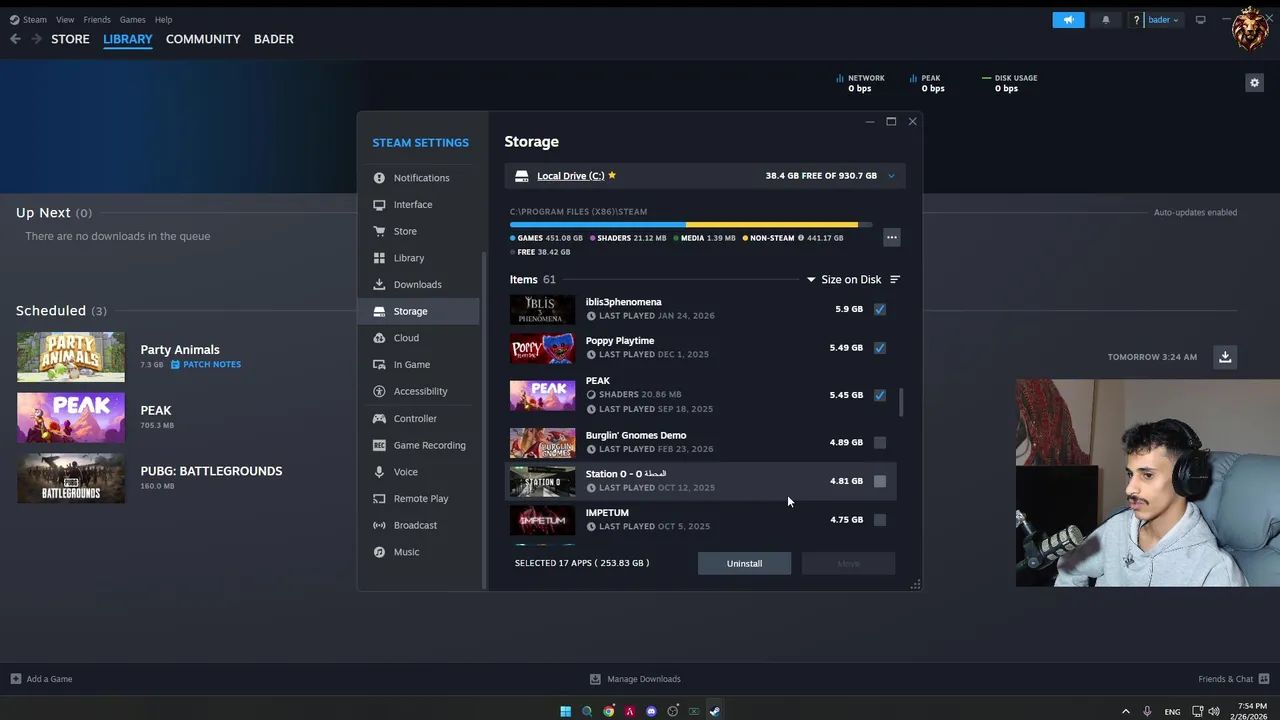Check the Station 0 checkbox
Screen dimensions: 1280x720
pyautogui.click(x=880, y=481)
